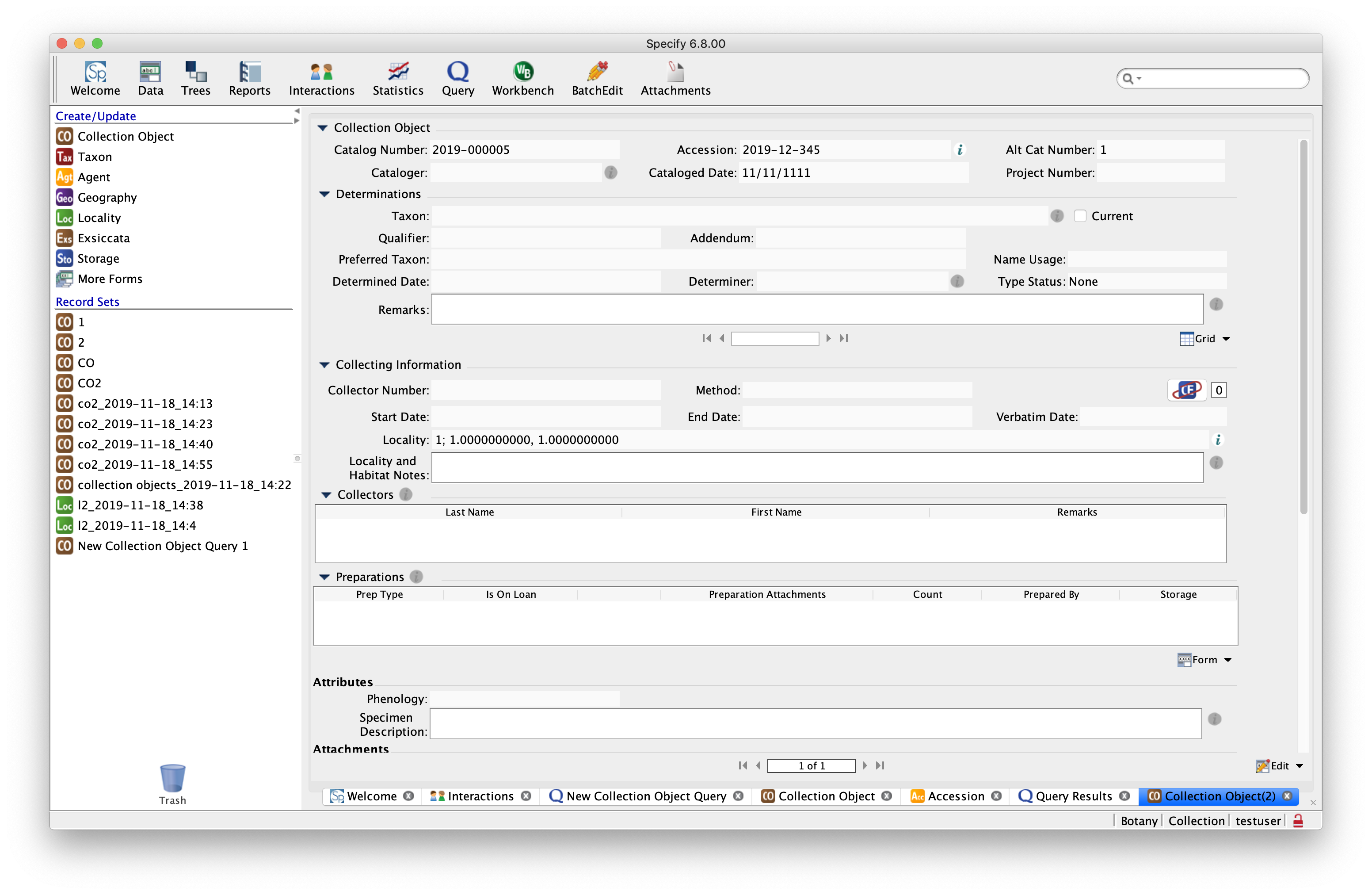Open the Form view dropdown in Preparations
Image resolution: width=1372 pixels, height=895 pixels.
click(1204, 659)
